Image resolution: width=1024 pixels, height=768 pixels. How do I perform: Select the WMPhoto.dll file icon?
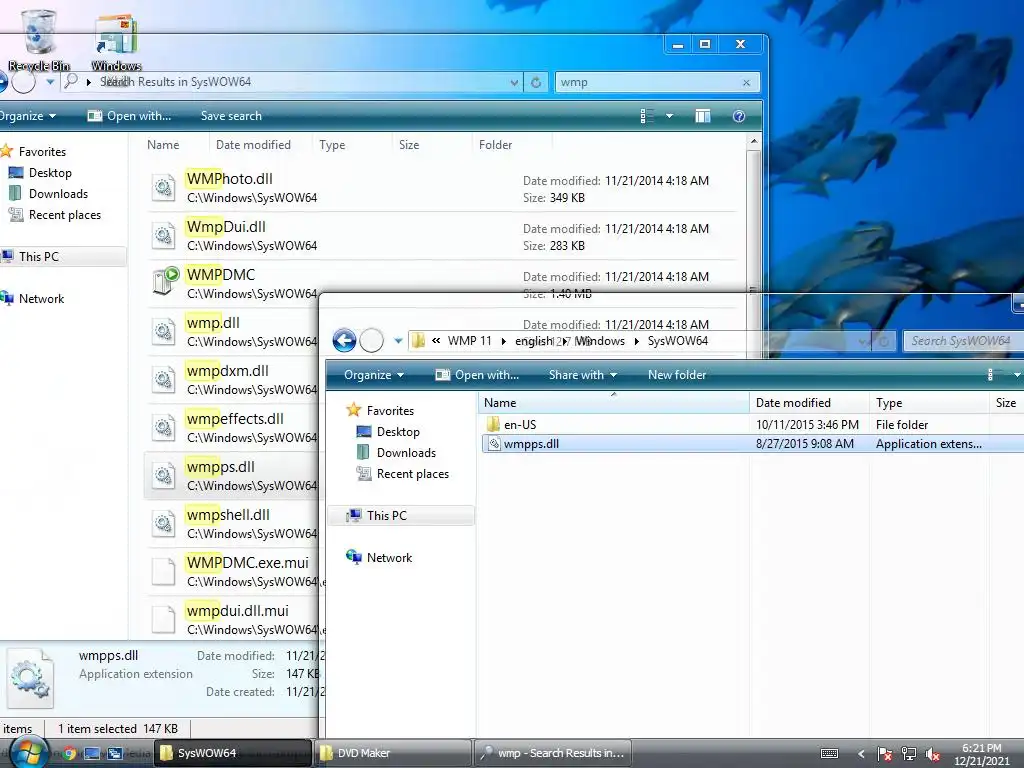pyautogui.click(x=163, y=187)
